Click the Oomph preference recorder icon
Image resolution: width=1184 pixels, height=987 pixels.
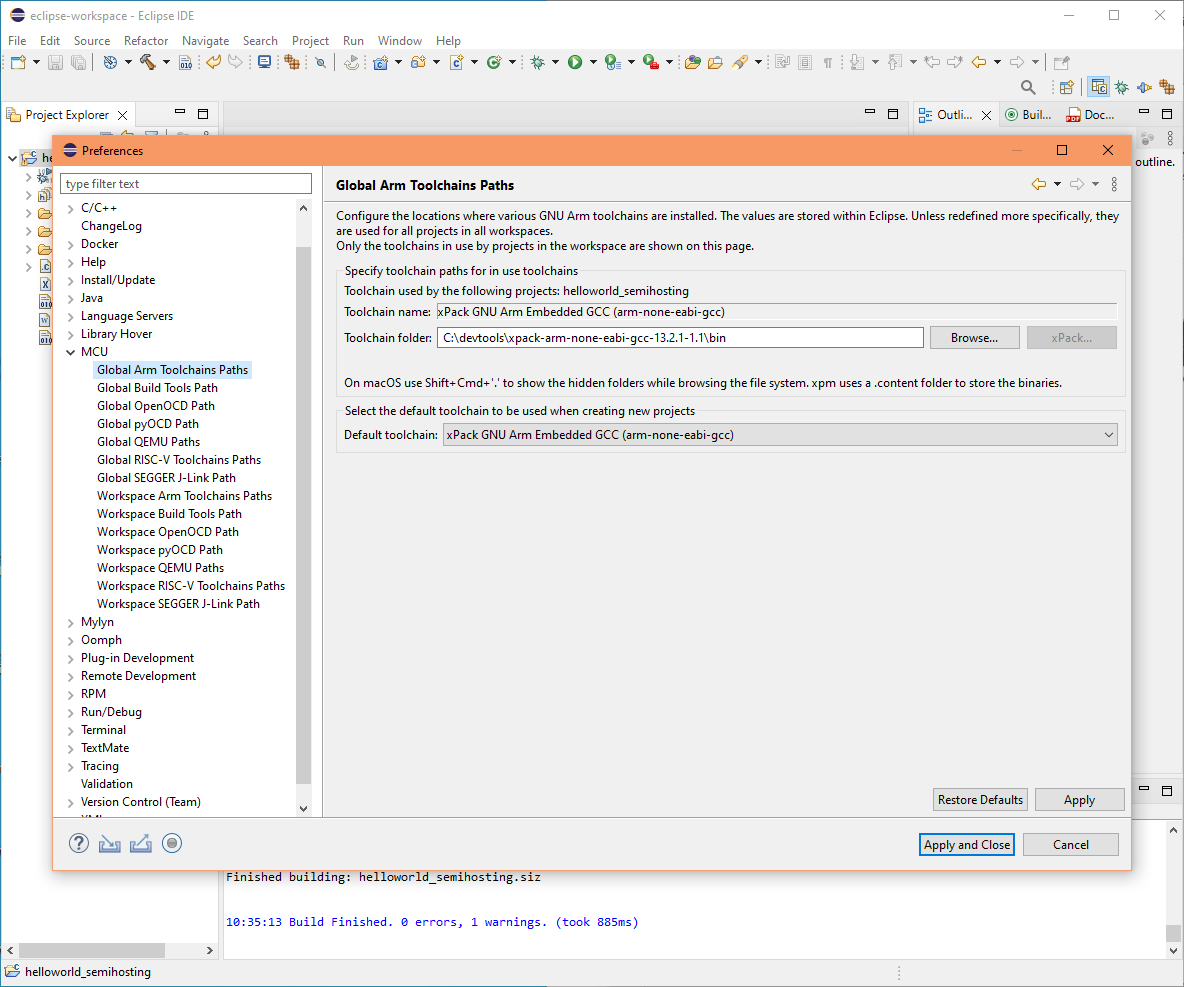tap(171, 843)
